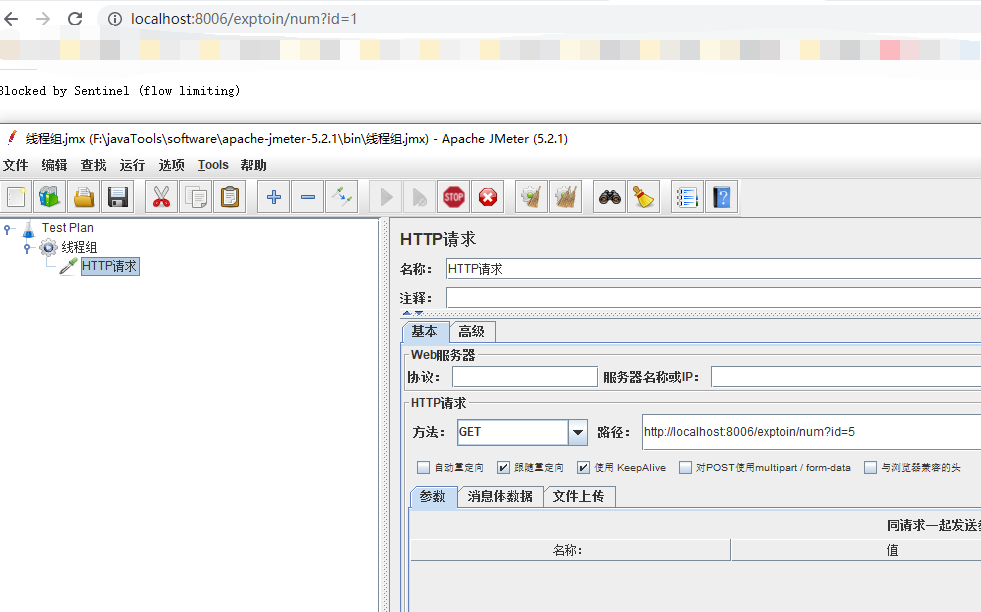This screenshot has height=612, width=981.
Task: Collapse all nodes with the minus icon
Action: pyautogui.click(x=308, y=197)
